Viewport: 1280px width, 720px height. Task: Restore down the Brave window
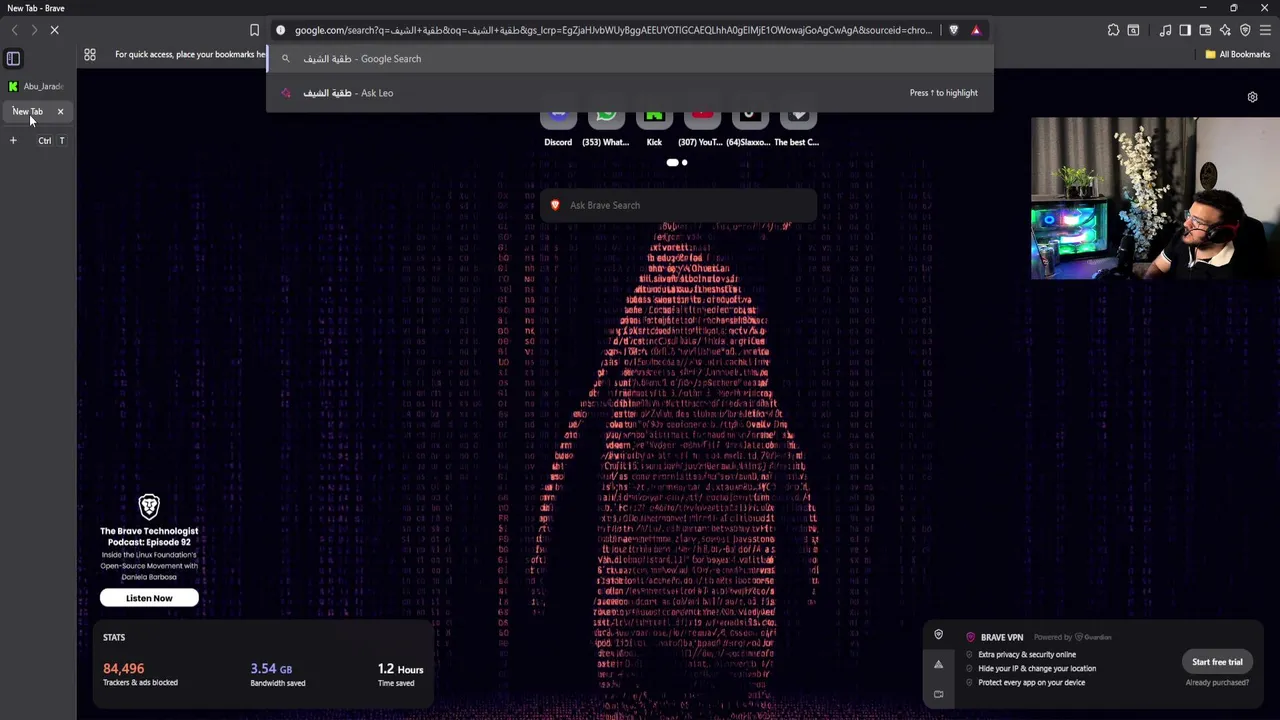coord(1233,8)
